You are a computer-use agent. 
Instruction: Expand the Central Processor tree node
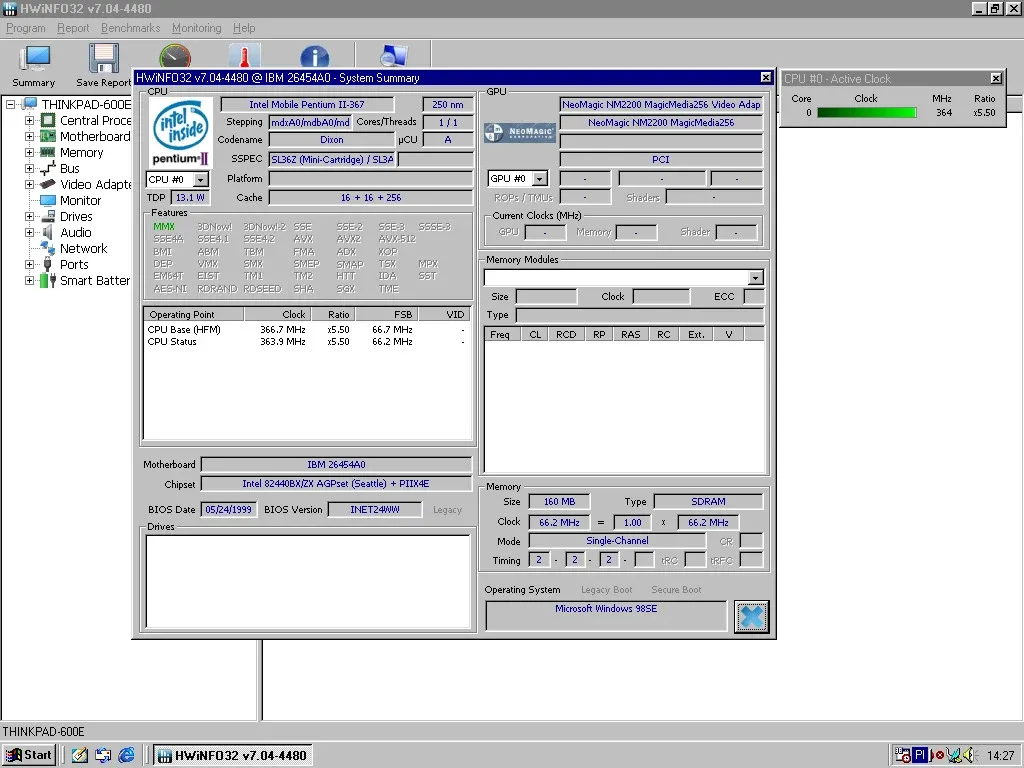click(29, 120)
